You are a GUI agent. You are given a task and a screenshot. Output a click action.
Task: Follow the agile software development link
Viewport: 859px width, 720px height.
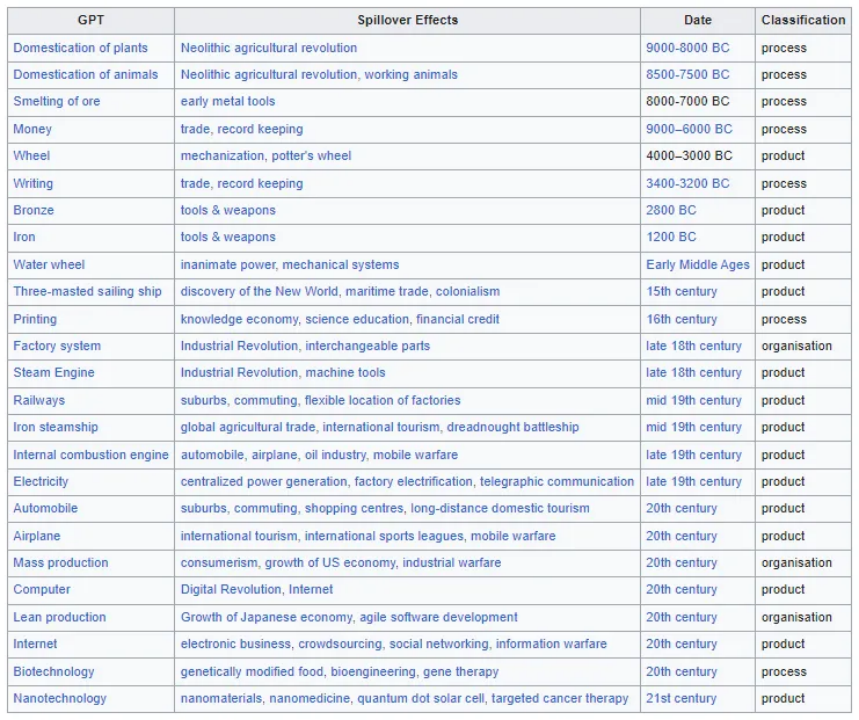click(x=438, y=618)
